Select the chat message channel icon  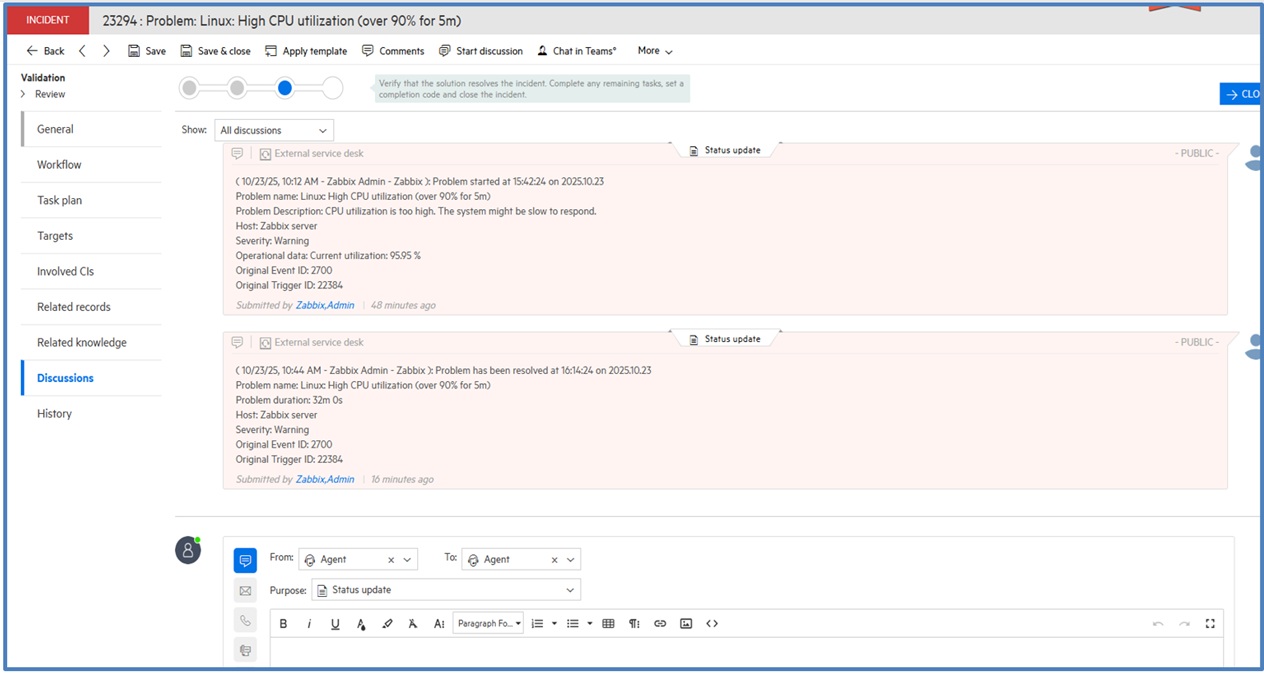tap(245, 560)
